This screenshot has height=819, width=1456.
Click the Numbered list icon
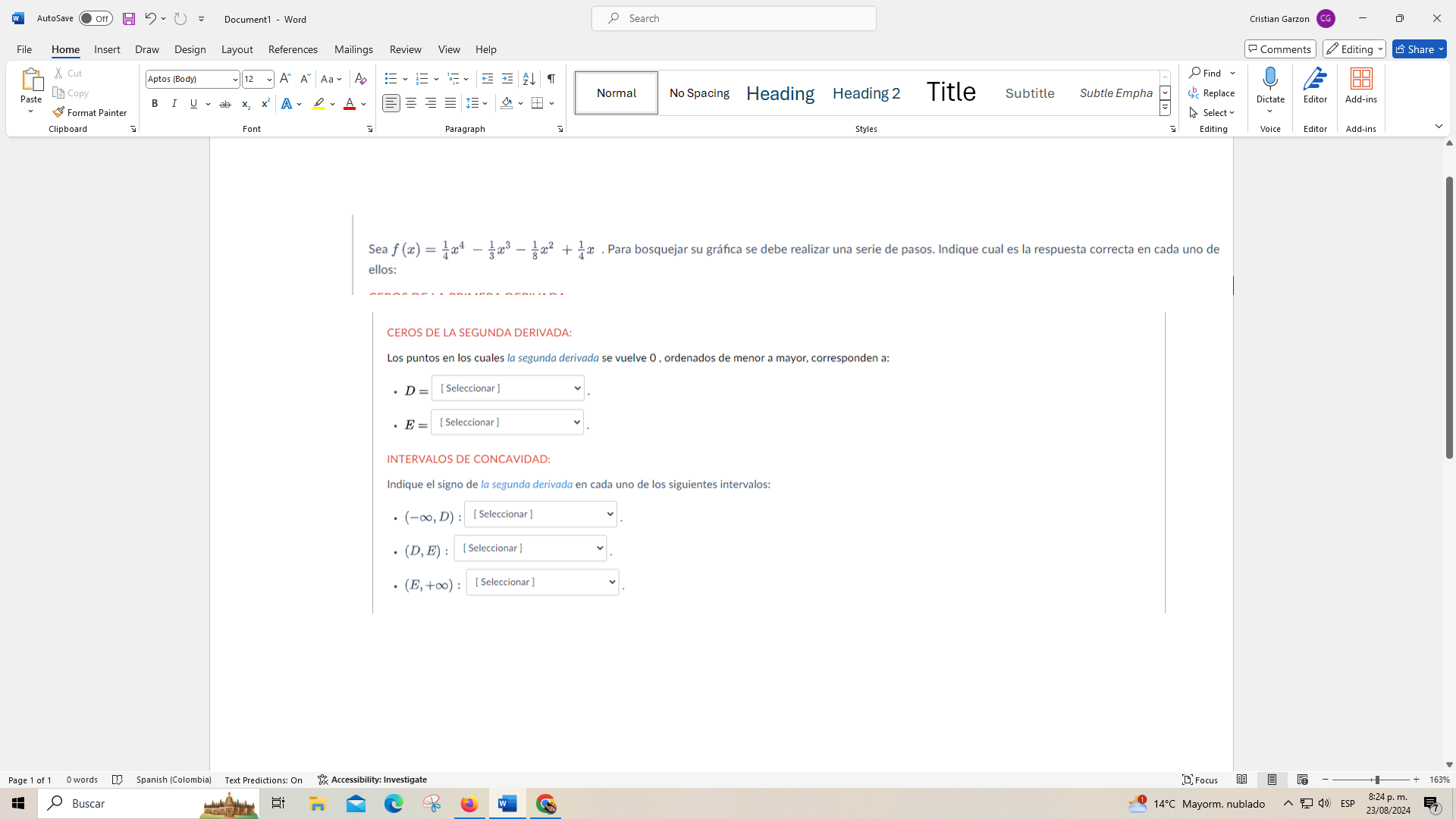(x=421, y=79)
